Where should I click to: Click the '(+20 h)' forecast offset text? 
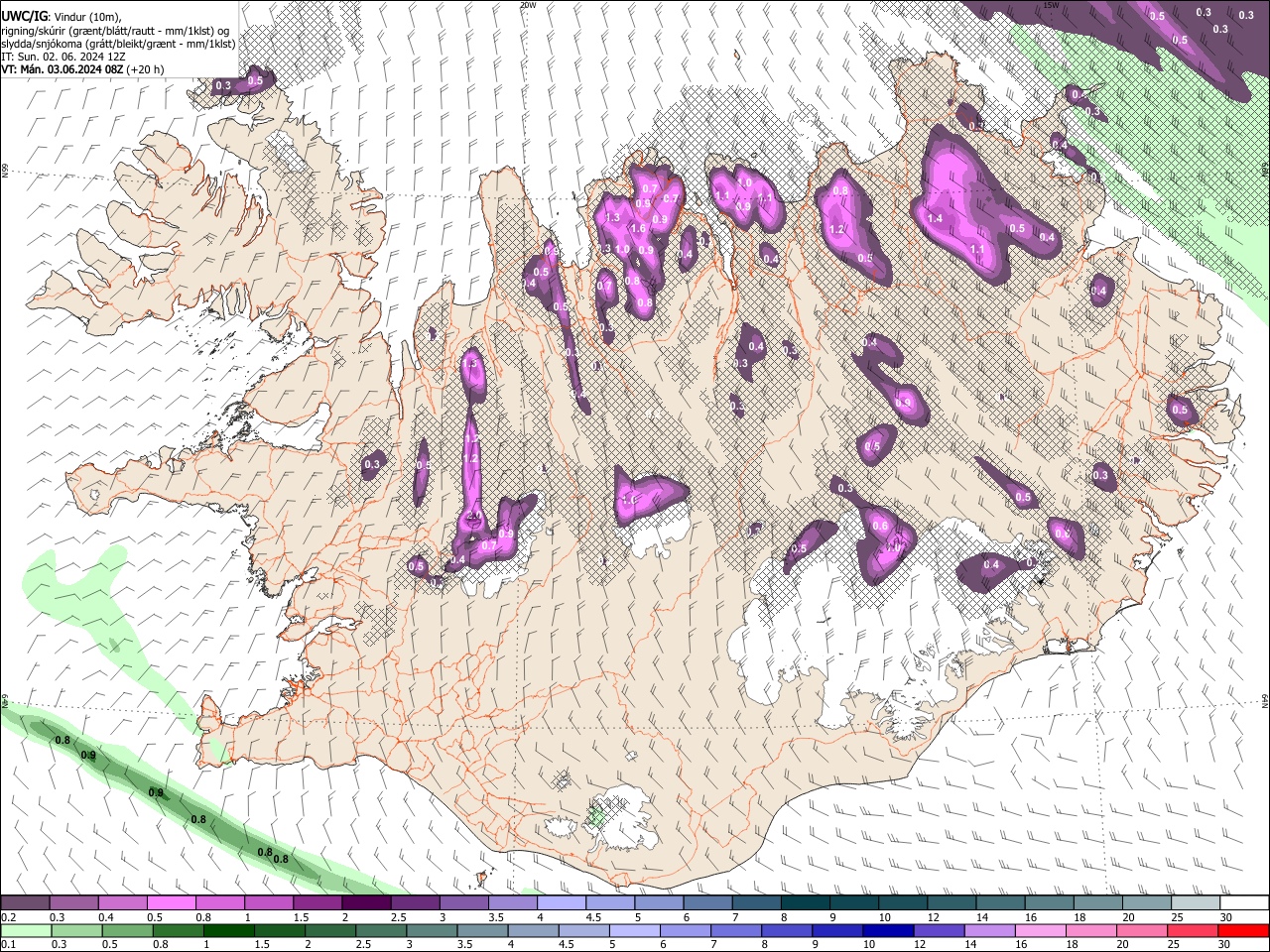146,69
